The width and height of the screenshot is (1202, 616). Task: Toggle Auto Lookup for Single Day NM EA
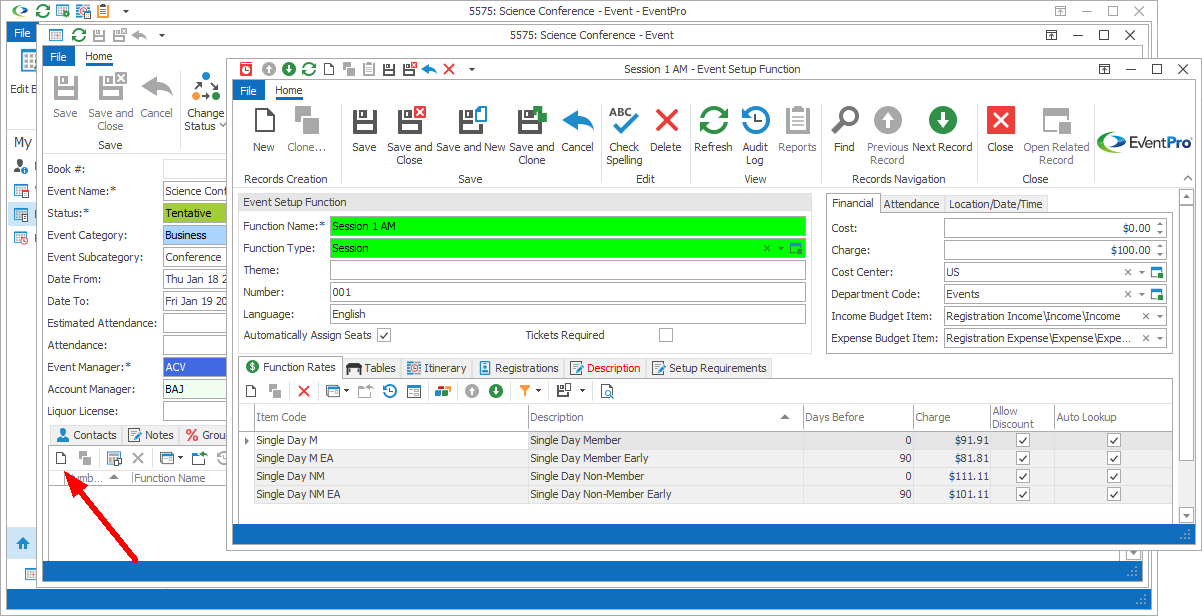point(1114,494)
